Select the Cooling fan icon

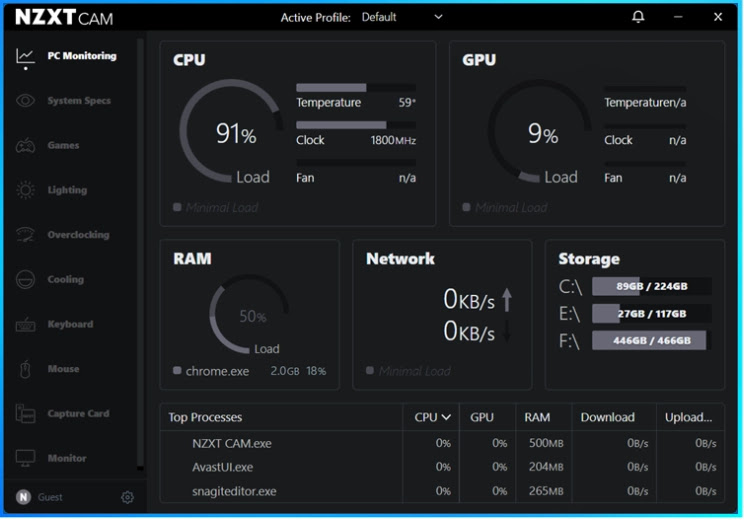[25, 279]
